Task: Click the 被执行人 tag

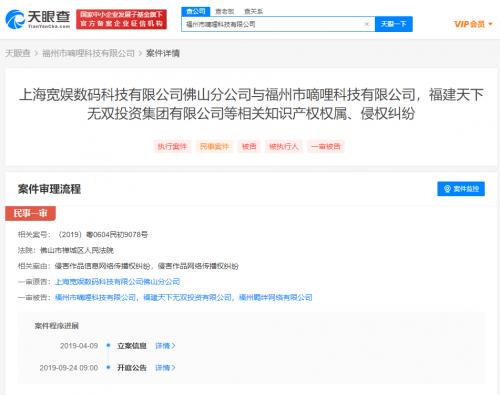Action: coord(284,146)
